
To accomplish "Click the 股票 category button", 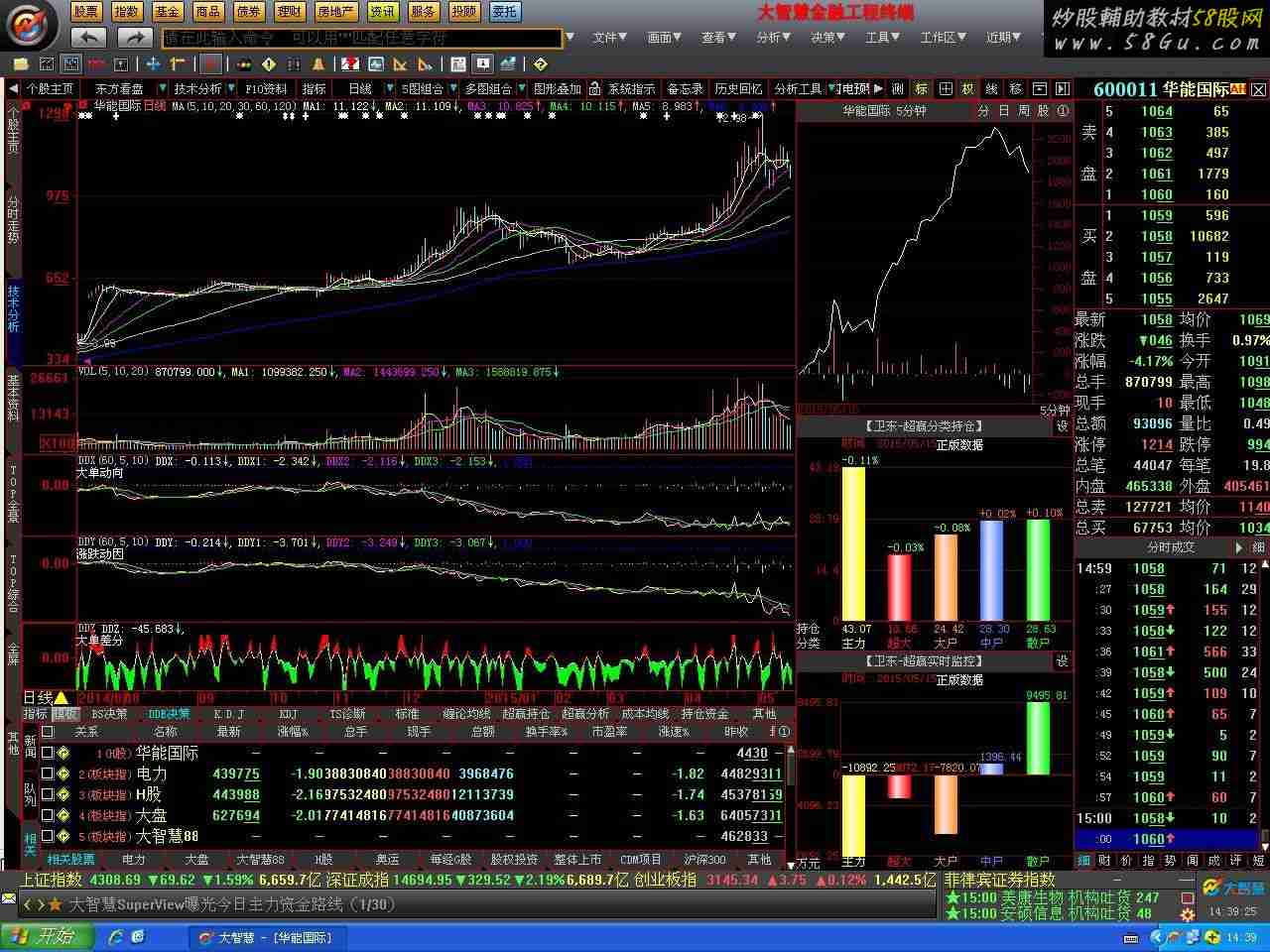I will (85, 11).
